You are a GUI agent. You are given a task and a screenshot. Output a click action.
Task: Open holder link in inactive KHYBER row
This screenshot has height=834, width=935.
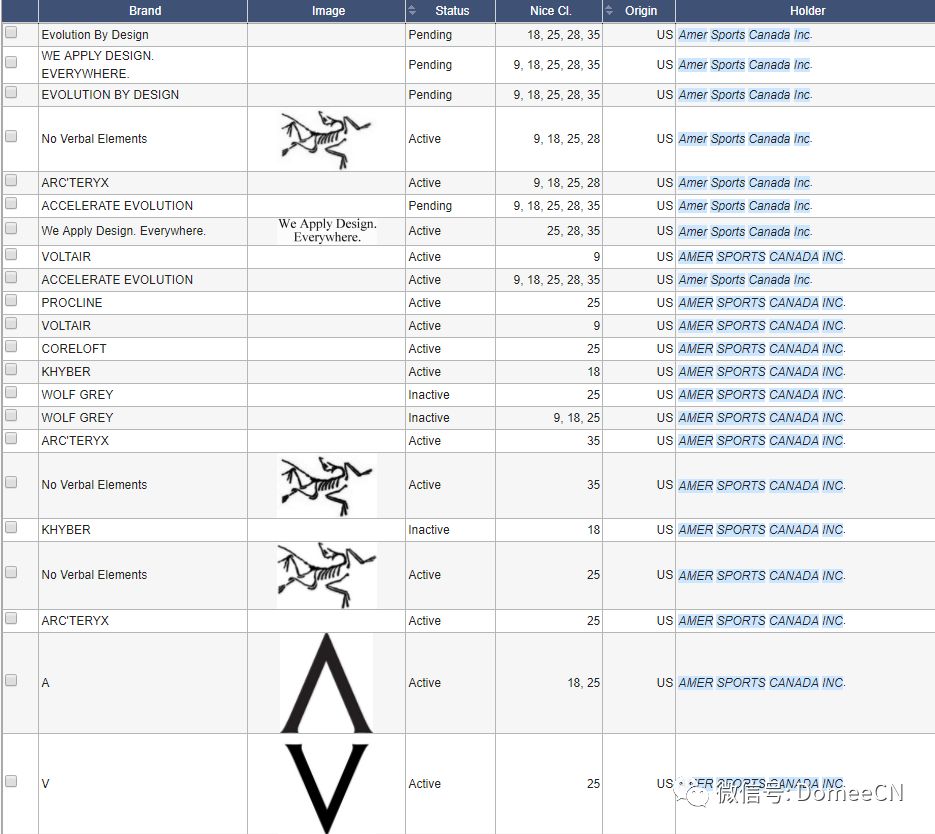click(761, 529)
